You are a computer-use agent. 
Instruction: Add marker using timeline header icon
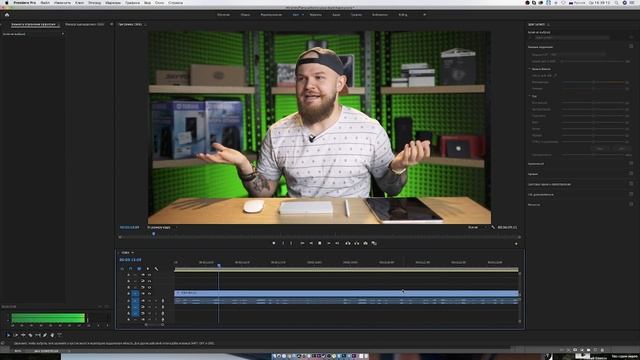(148, 269)
